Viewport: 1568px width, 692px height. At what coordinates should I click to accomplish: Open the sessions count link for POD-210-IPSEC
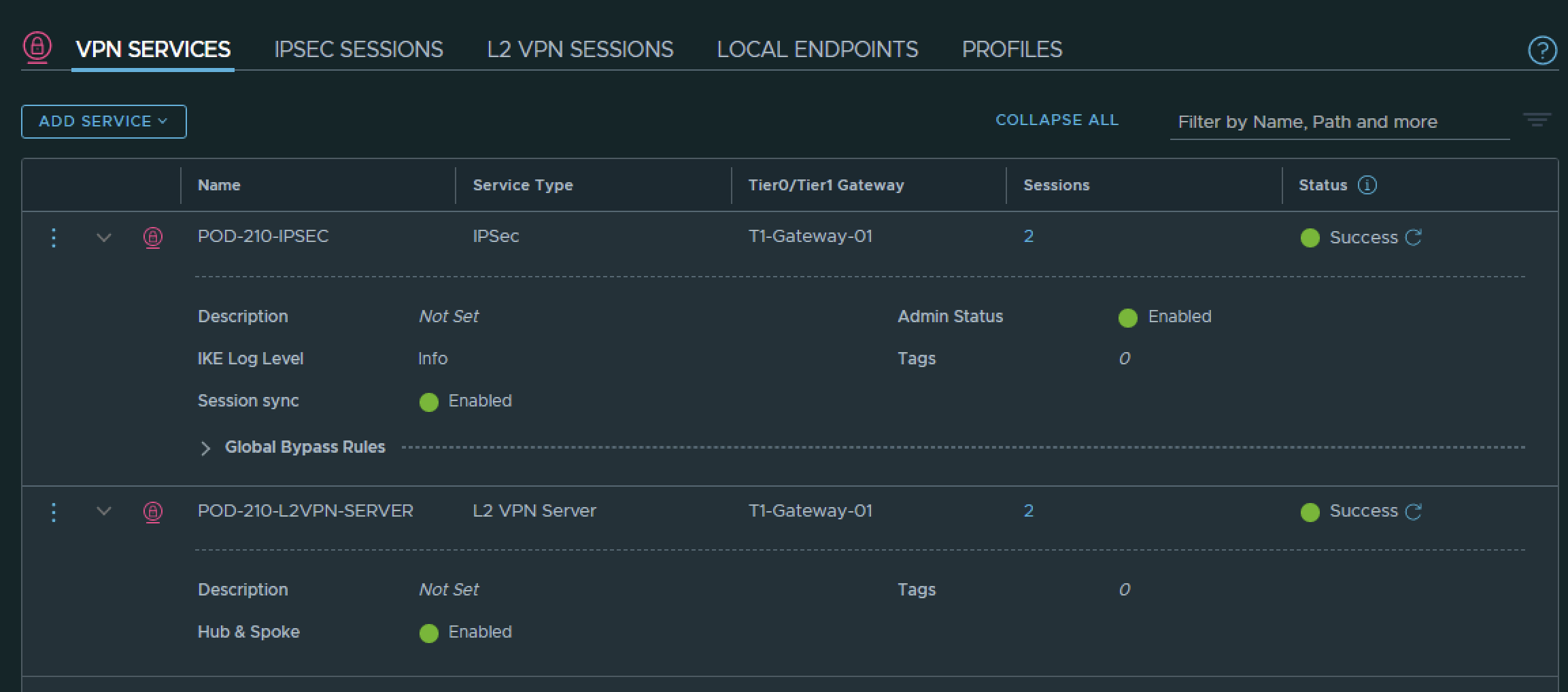pos(1028,237)
